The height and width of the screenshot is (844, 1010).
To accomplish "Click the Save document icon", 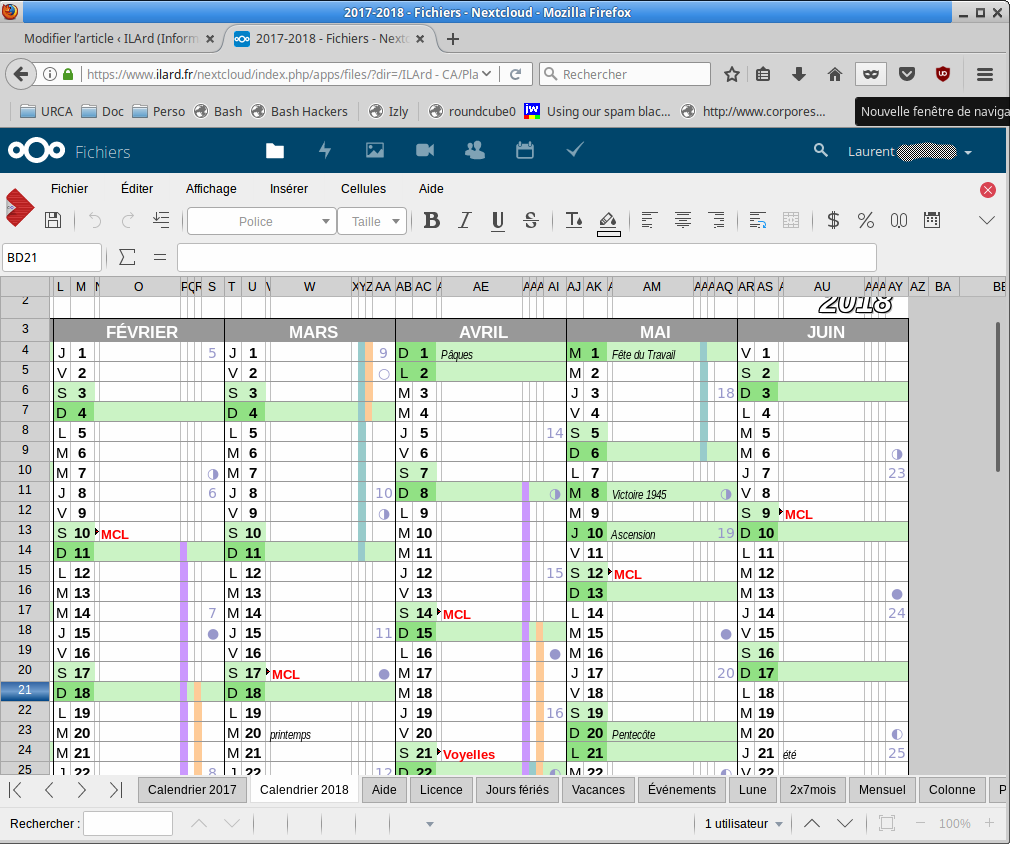I will [53, 220].
